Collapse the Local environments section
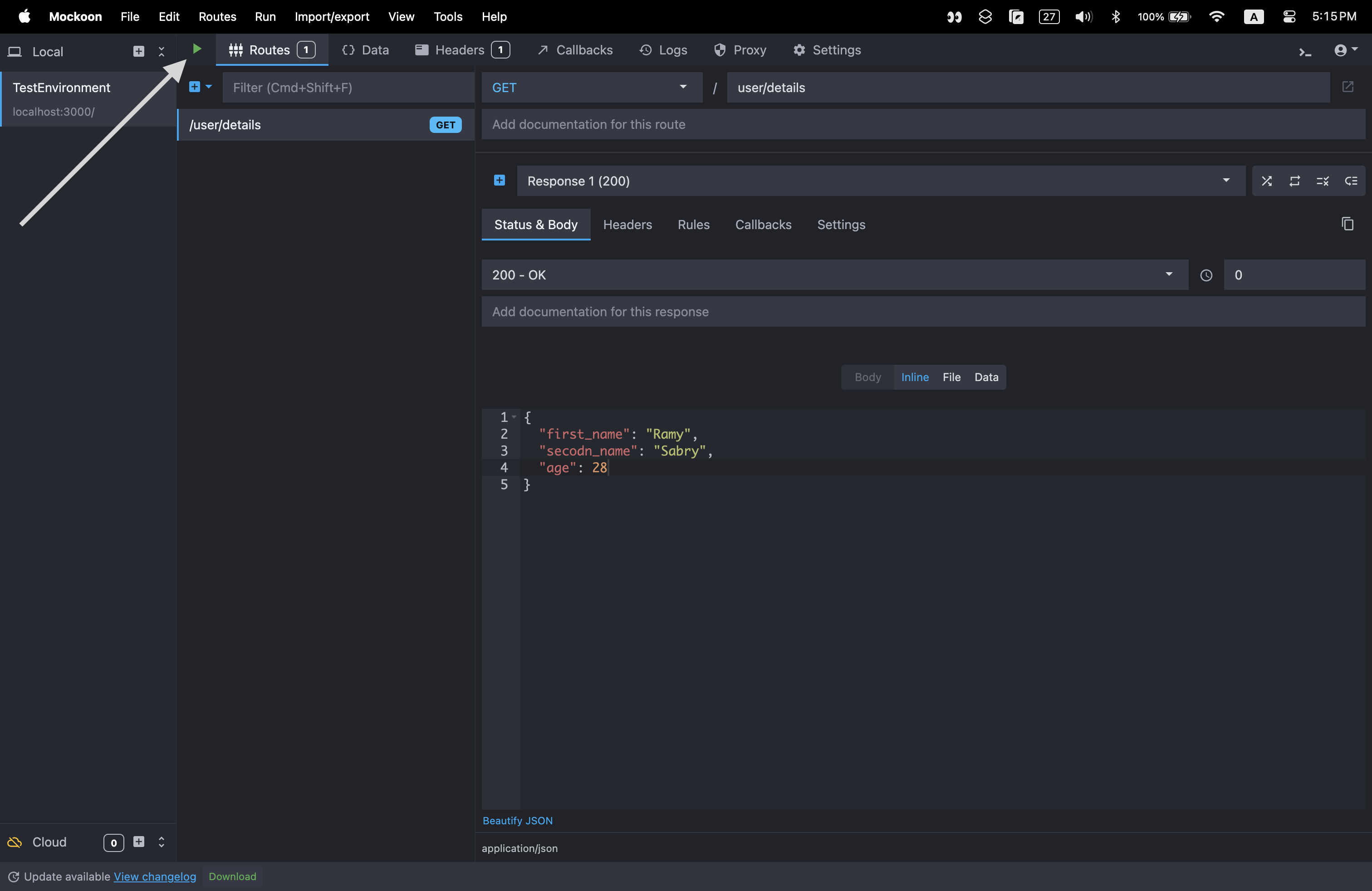The height and width of the screenshot is (891, 1372). [x=162, y=51]
